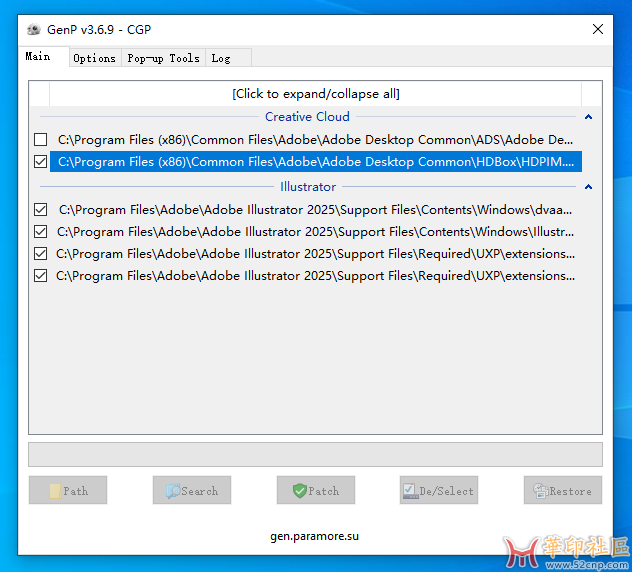Open the Options tab

tap(95, 58)
